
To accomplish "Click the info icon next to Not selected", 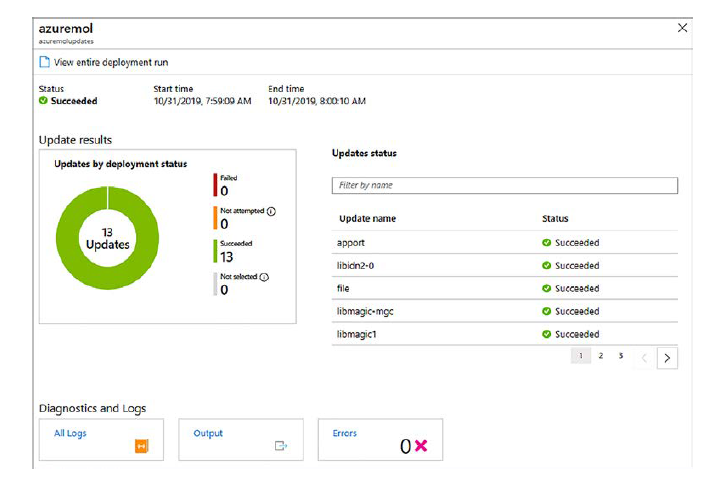I will (265, 277).
